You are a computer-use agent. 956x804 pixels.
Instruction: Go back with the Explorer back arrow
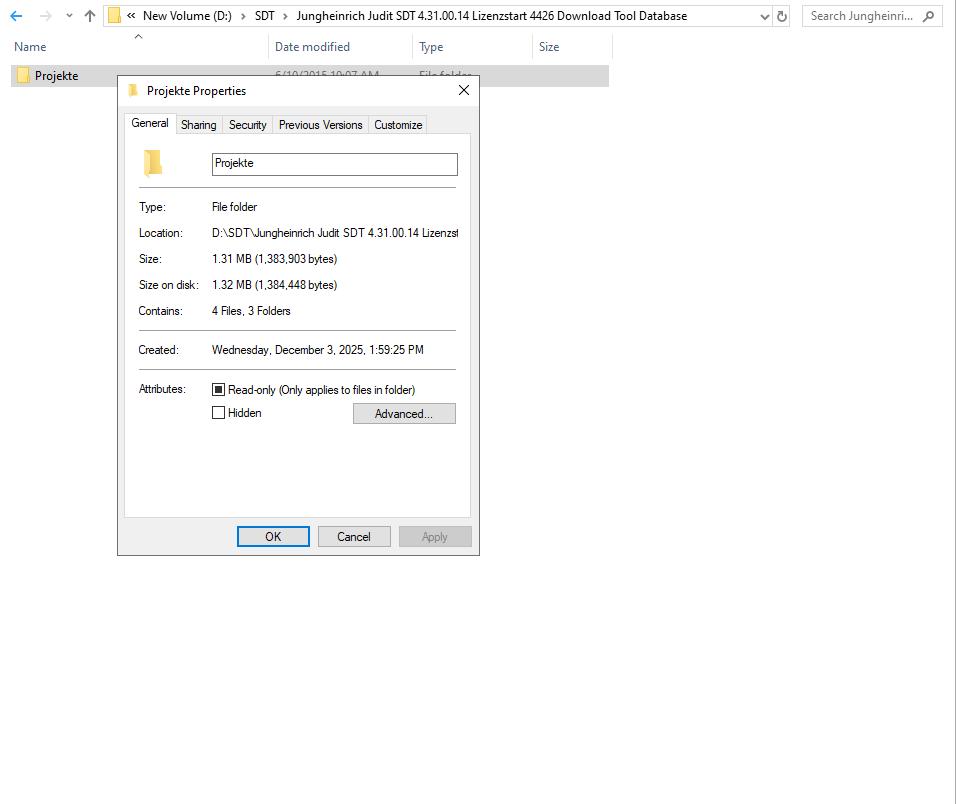tap(16, 16)
